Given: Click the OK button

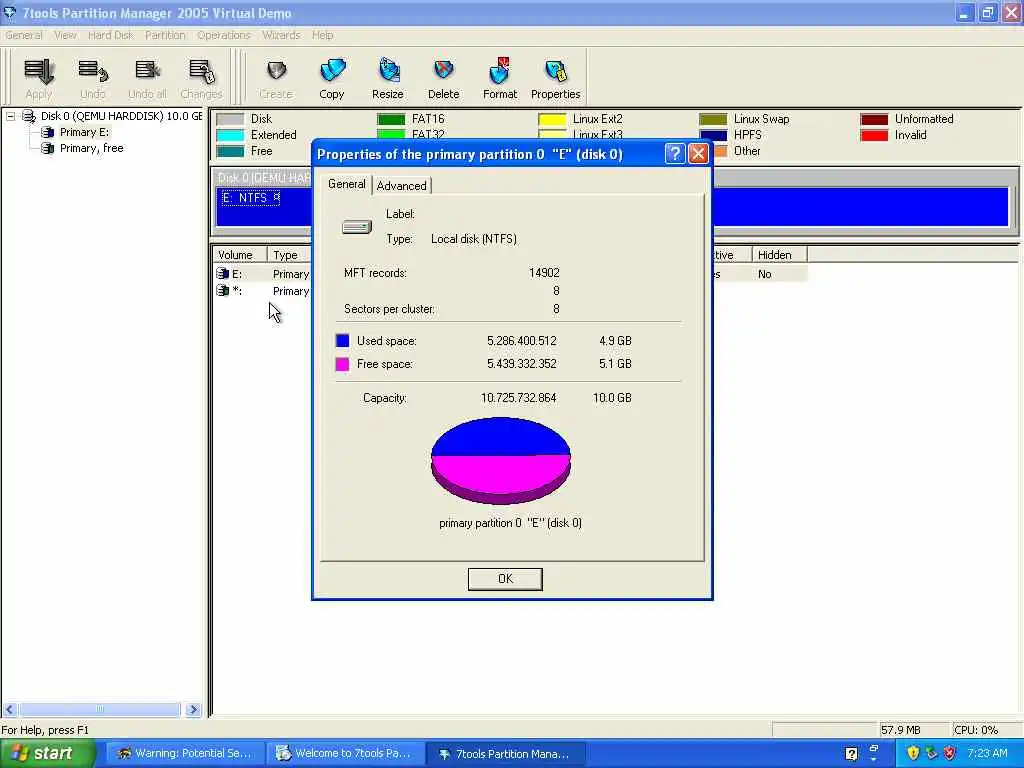Looking at the screenshot, I should [x=505, y=579].
